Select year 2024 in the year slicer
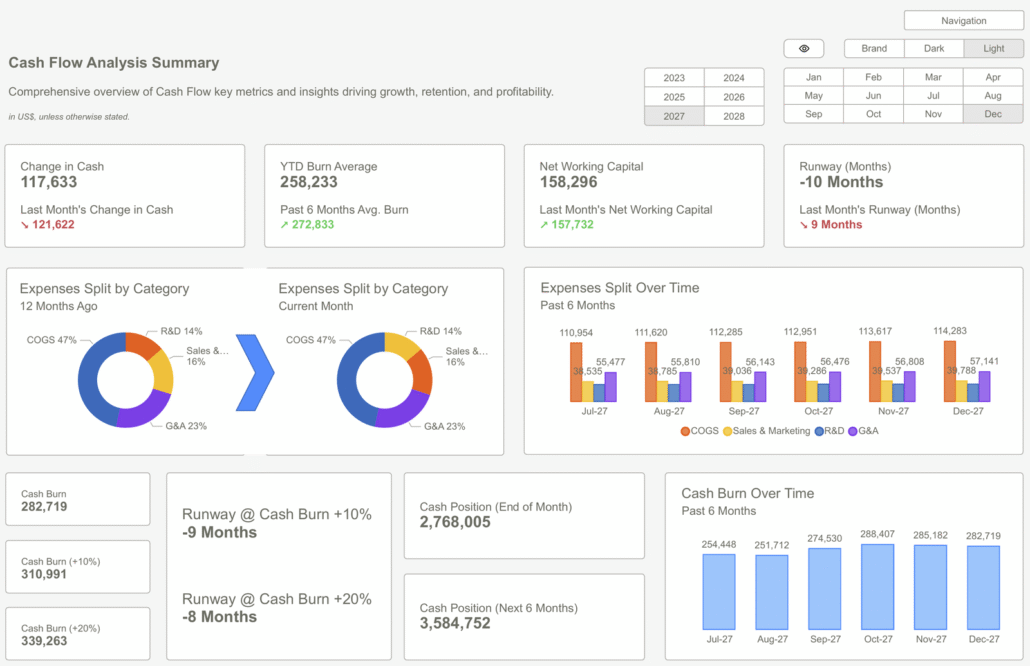This screenshot has height=666, width=1030. [734, 78]
